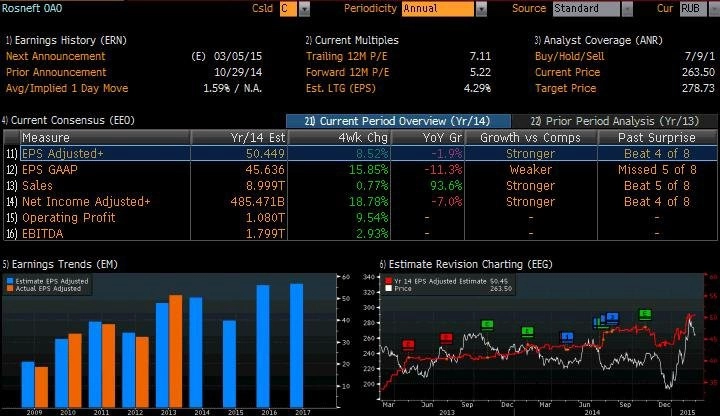The width and height of the screenshot is (720, 416).
Task: Click the 8.999T Sales estimate
Action: click(265, 186)
